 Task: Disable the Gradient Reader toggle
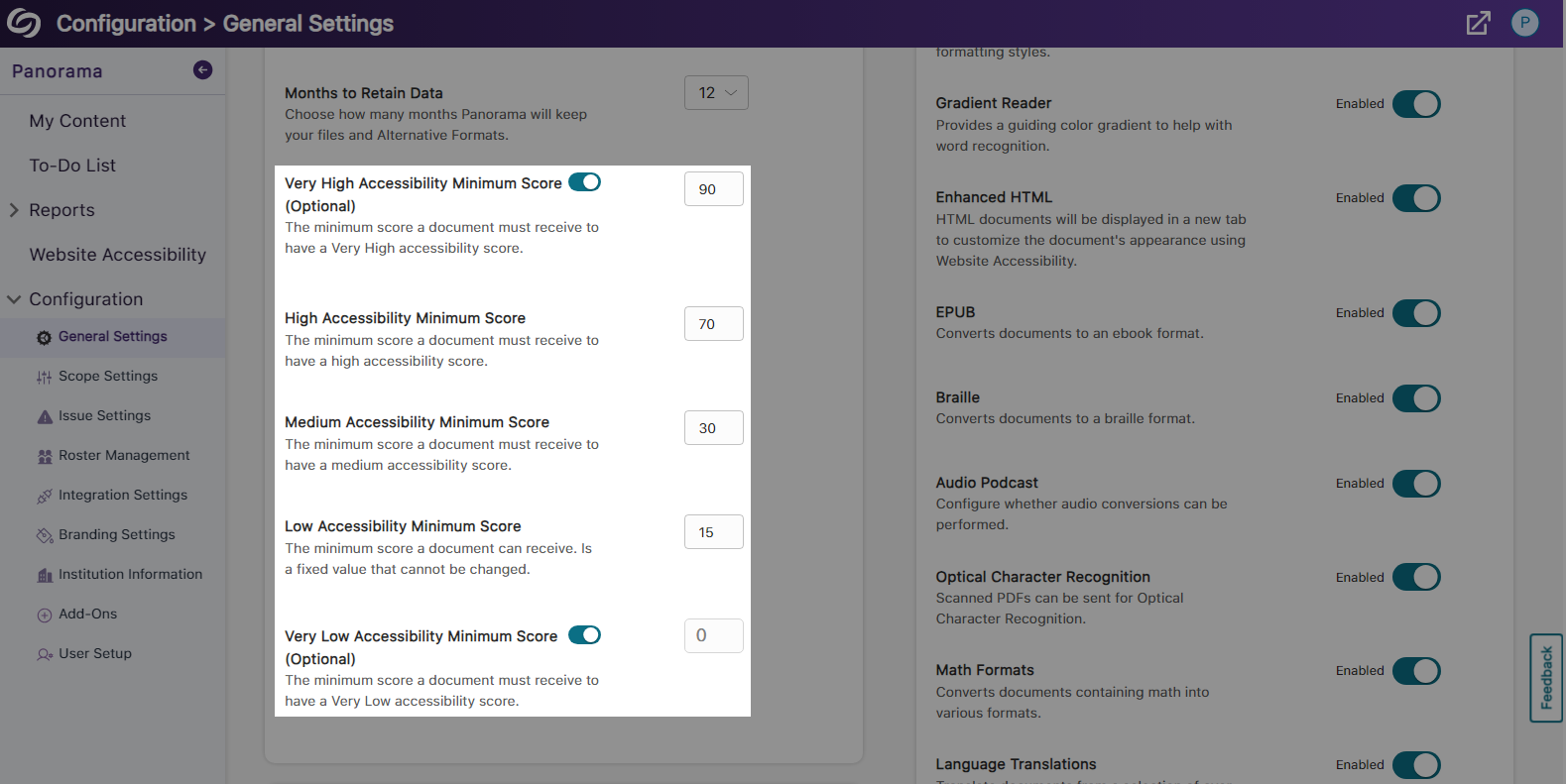click(1415, 104)
